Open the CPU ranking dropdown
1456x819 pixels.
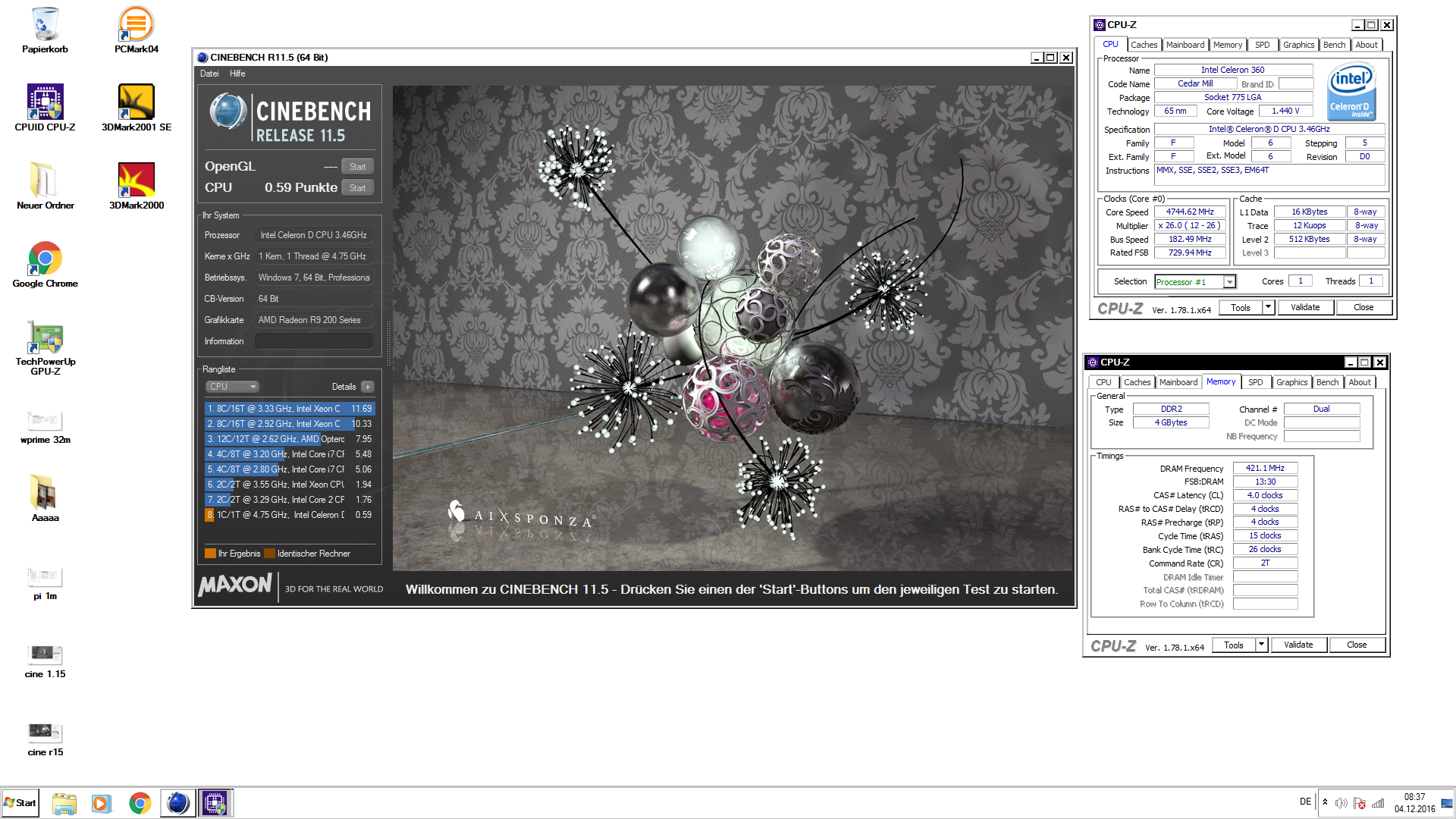232,387
